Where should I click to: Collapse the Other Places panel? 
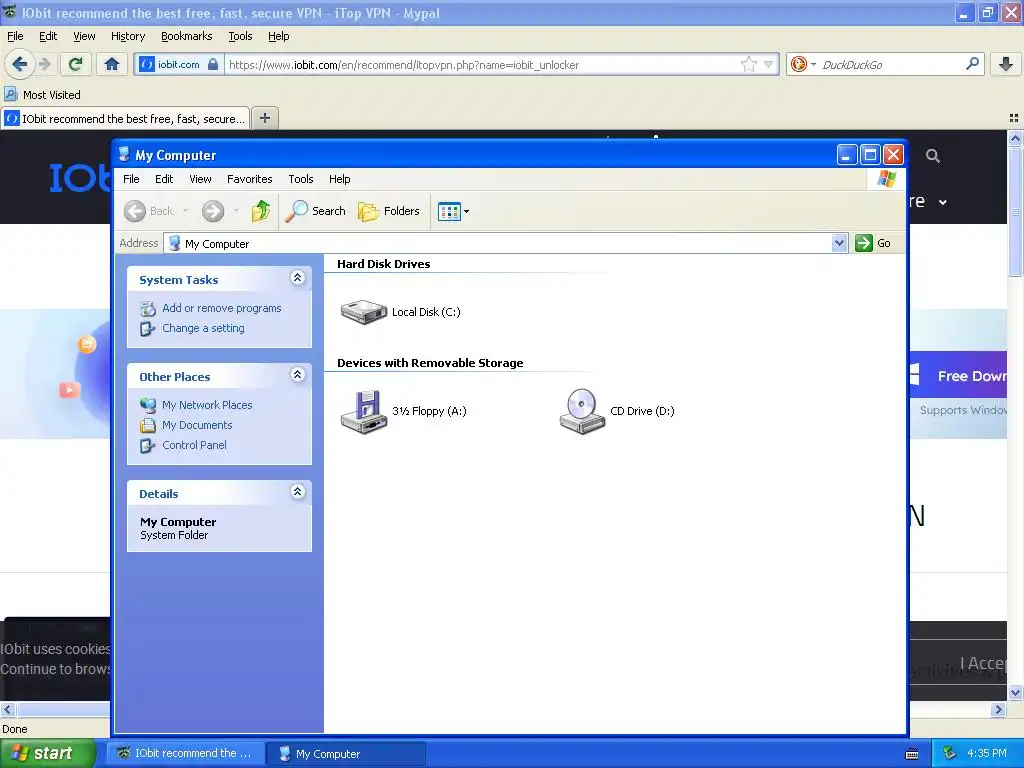[298, 374]
